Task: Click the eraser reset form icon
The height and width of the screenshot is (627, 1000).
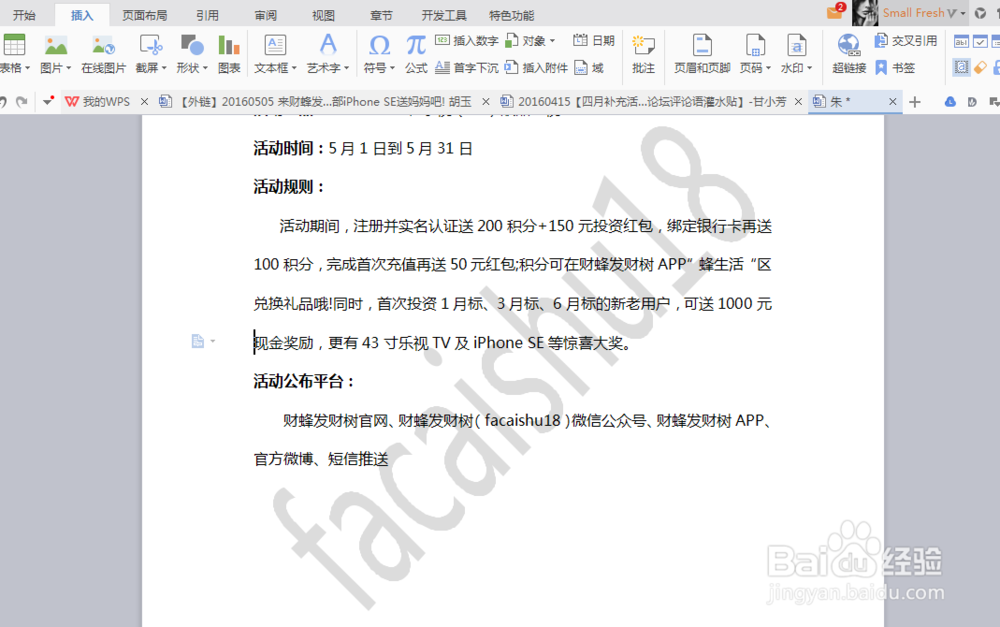Action: pos(980,67)
